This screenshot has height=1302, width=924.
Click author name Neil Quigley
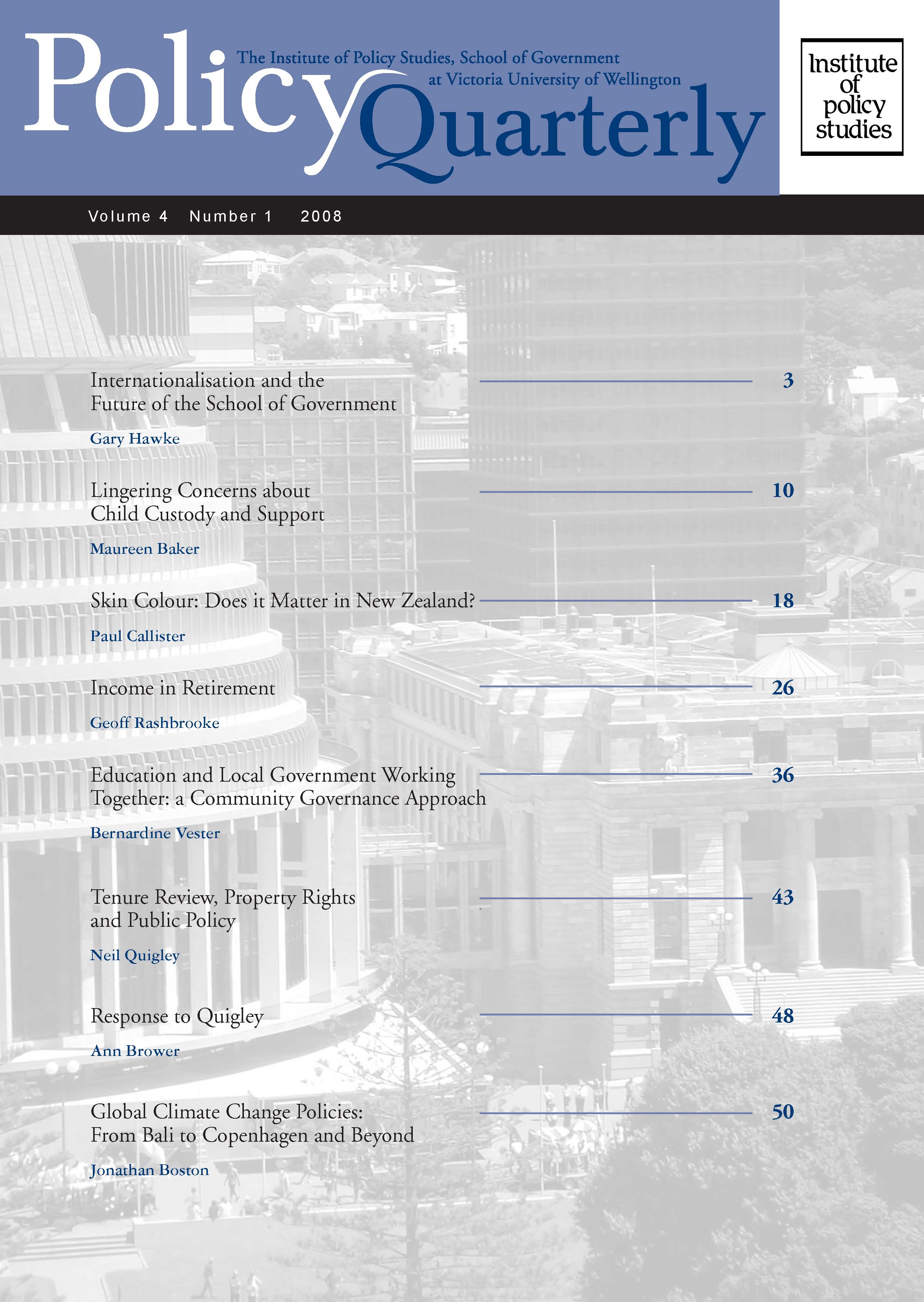point(135,956)
